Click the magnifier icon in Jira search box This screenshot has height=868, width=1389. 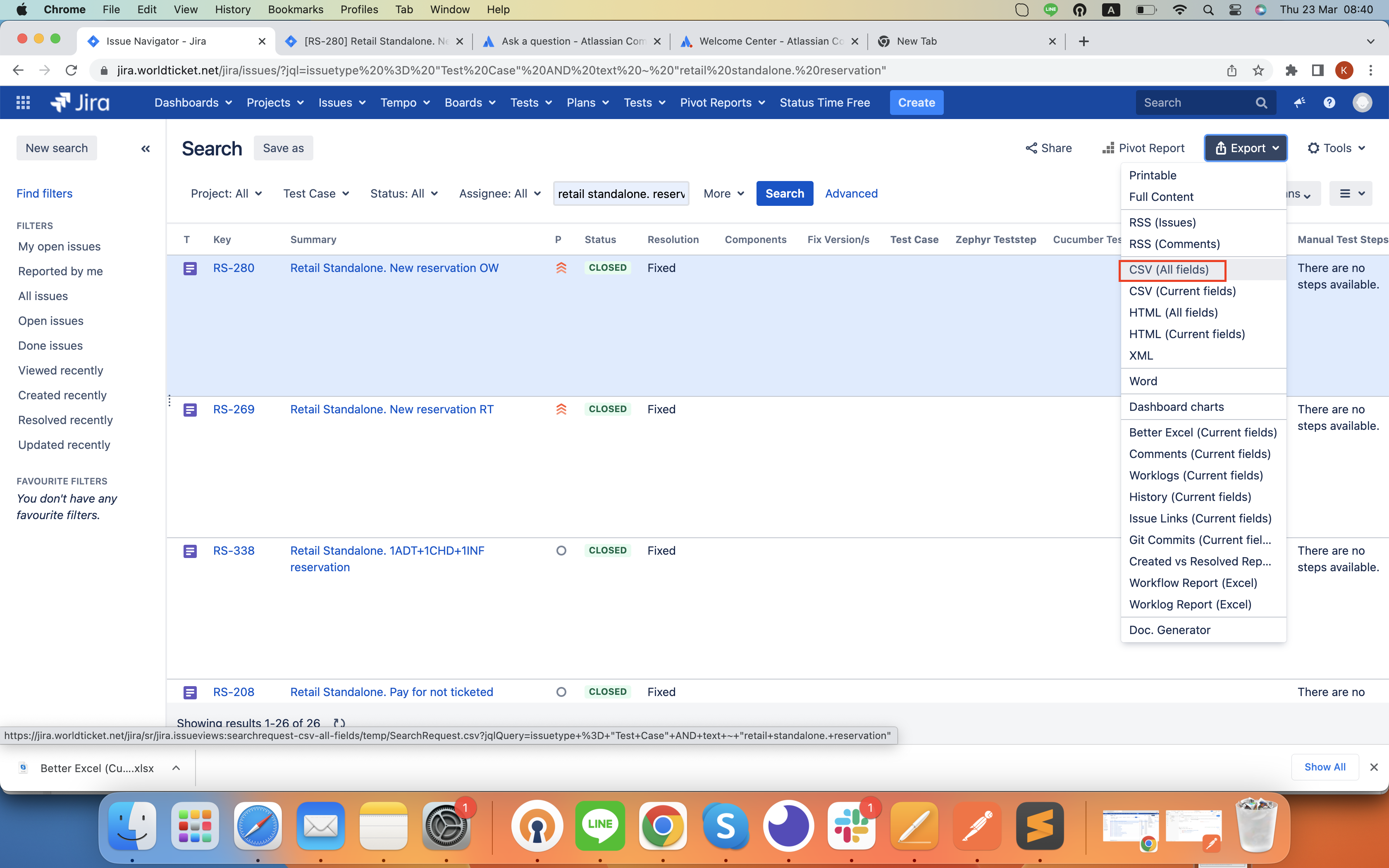coord(1261,103)
